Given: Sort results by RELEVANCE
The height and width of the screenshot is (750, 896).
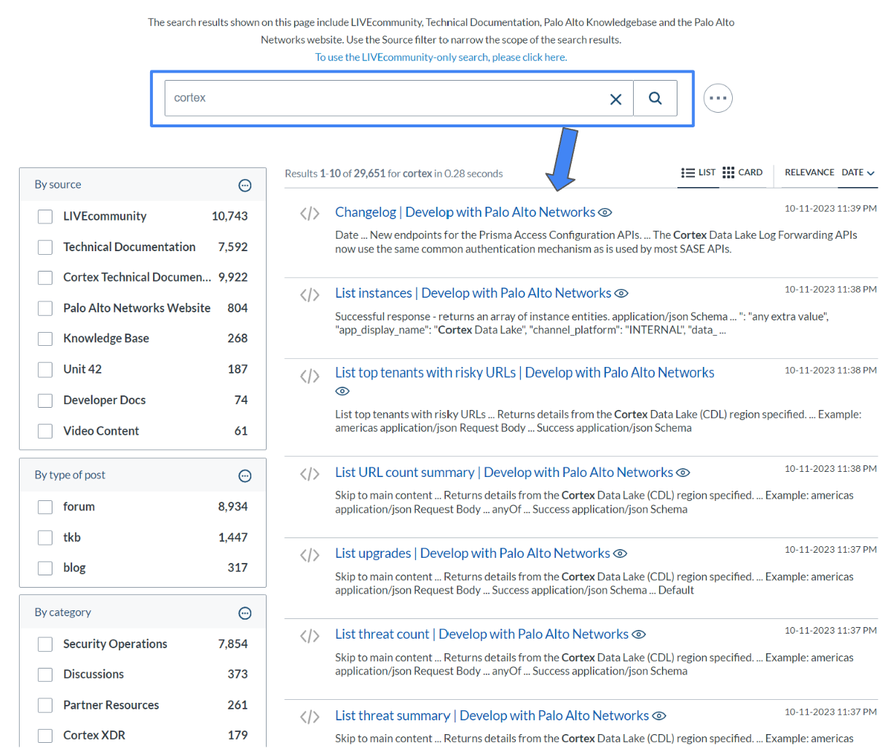Looking at the screenshot, I should (809, 173).
